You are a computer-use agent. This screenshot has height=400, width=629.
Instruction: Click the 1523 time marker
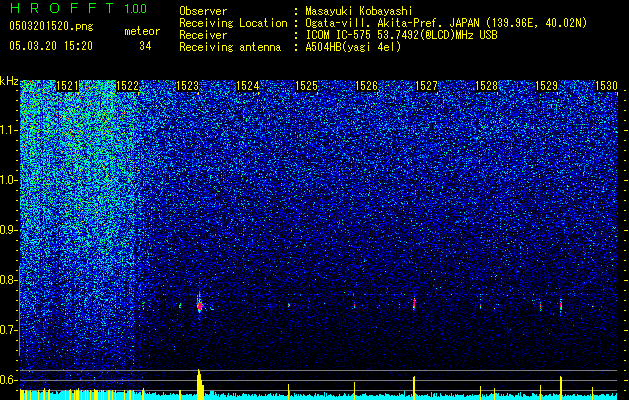[187, 86]
